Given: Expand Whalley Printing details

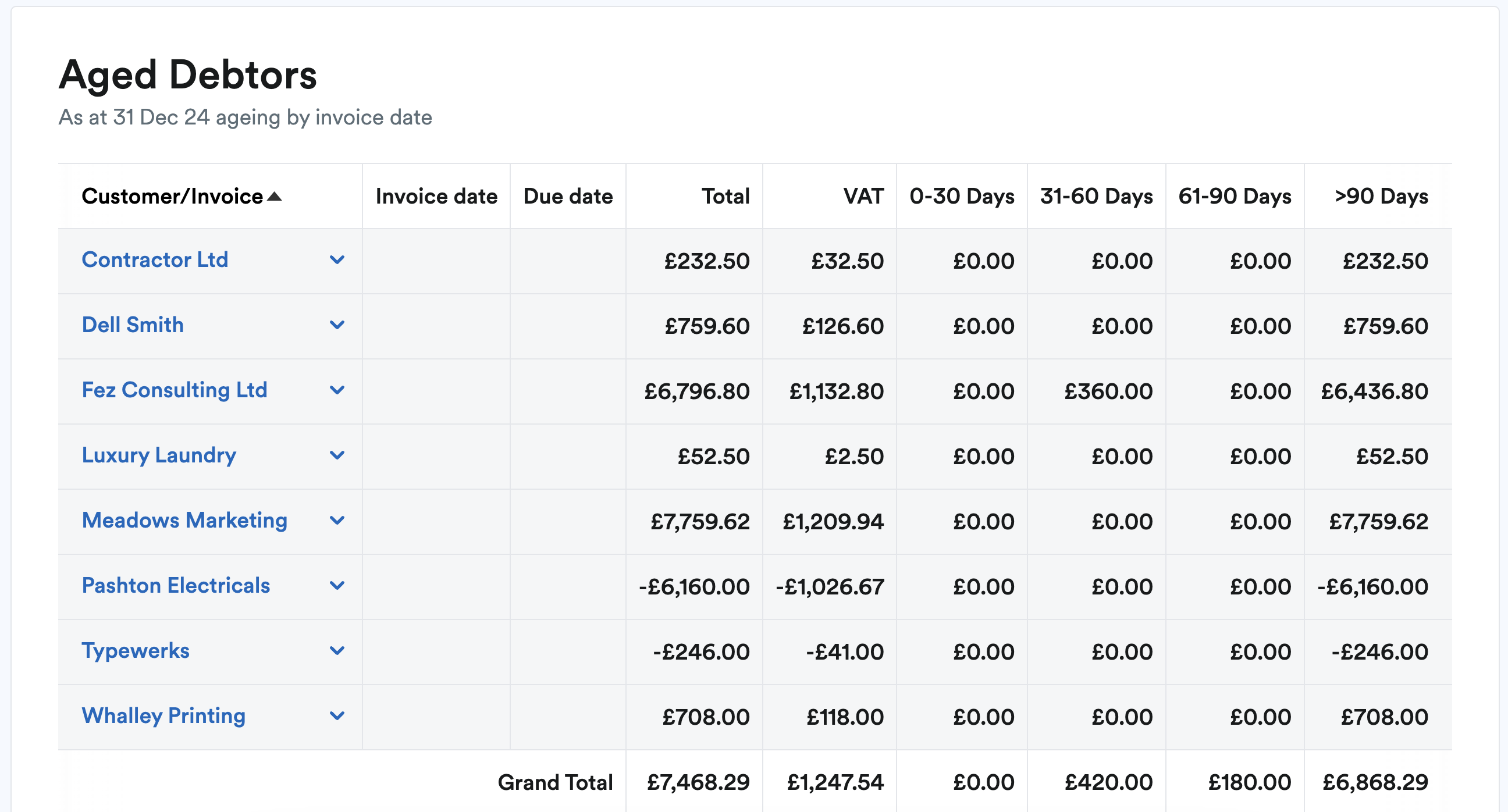Looking at the screenshot, I should pyautogui.click(x=339, y=717).
